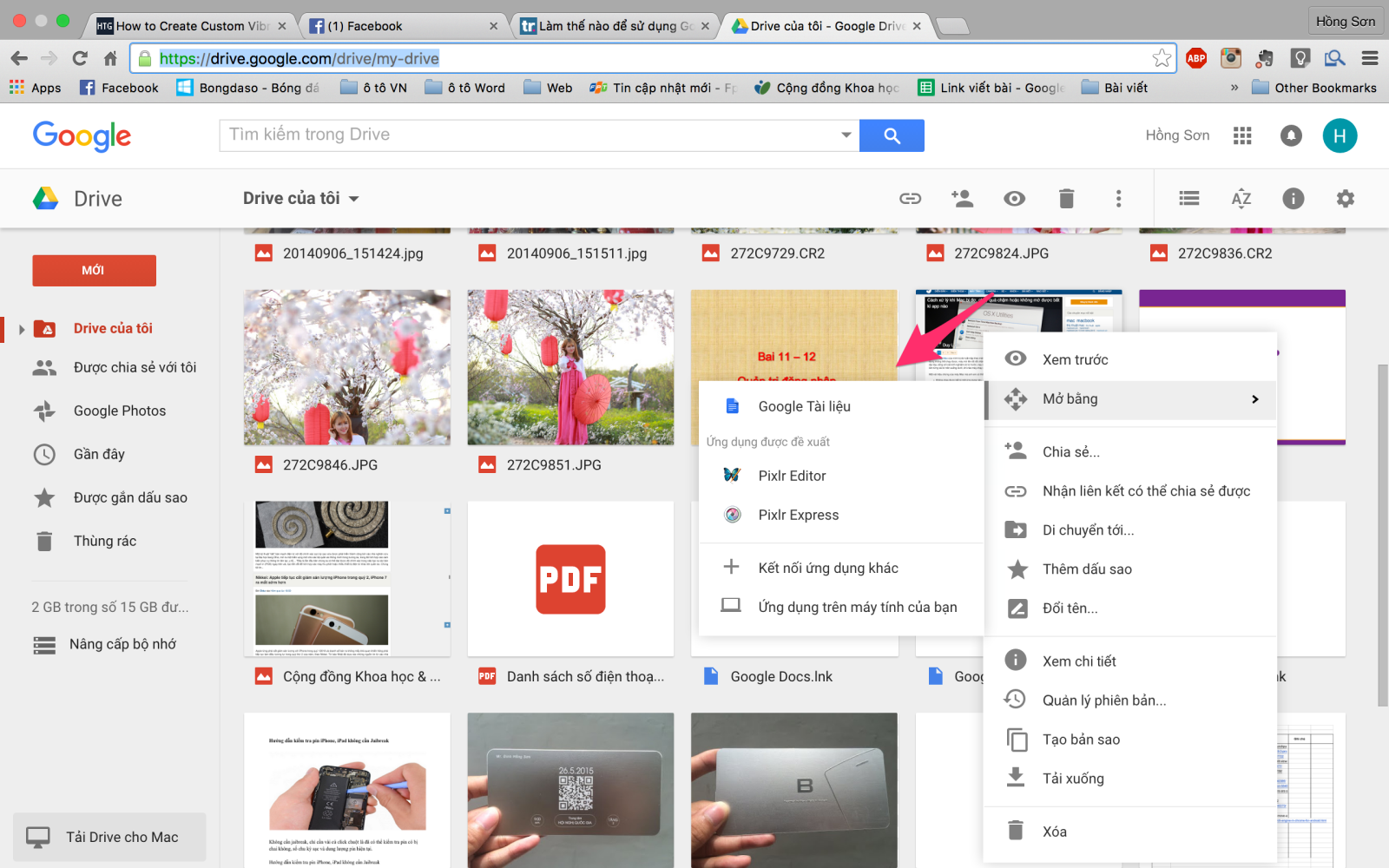The image size is (1389, 868).
Task: Preview the file using the eye icon
Action: [x=1014, y=198]
